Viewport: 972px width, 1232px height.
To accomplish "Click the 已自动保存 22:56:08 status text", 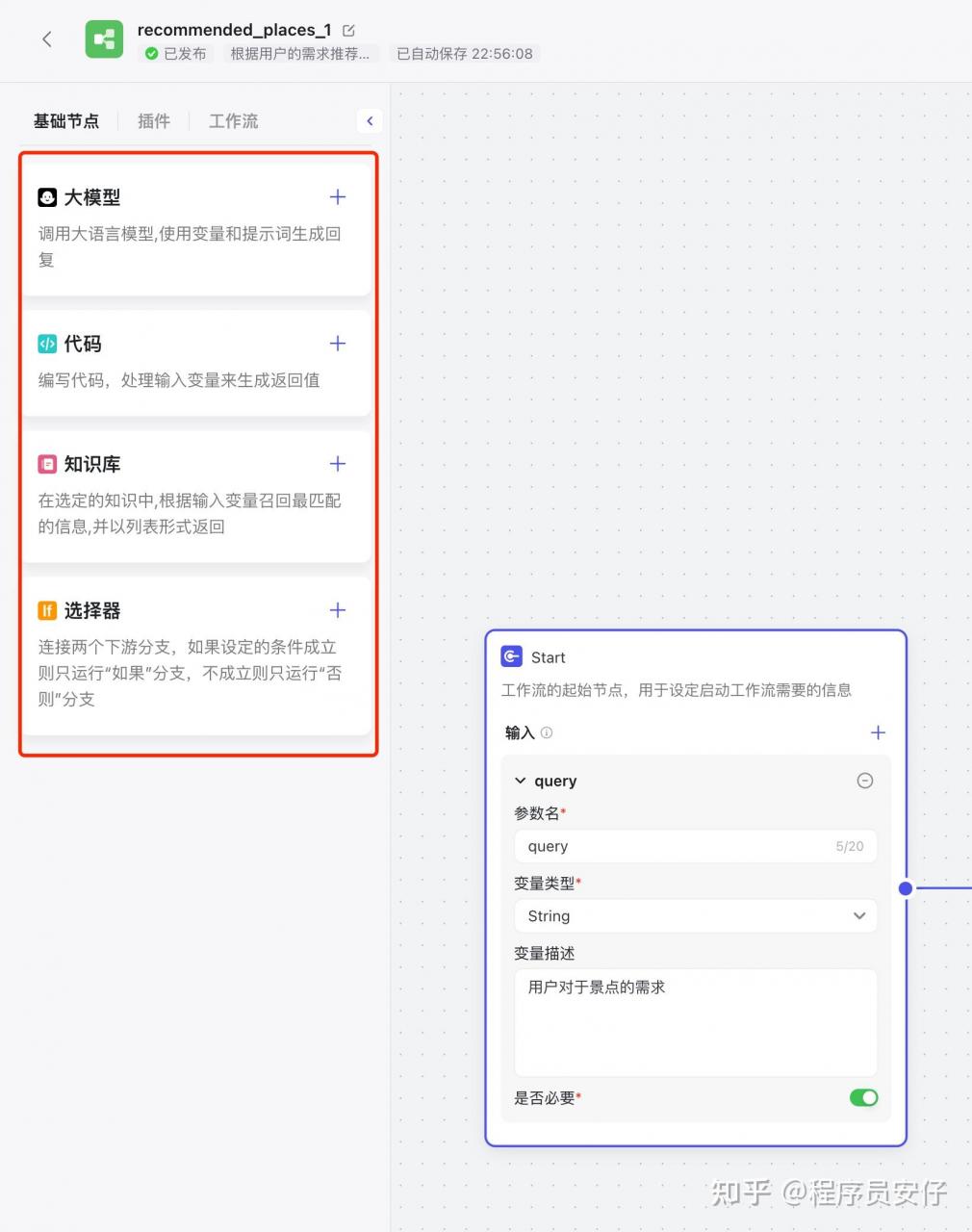I will (x=465, y=54).
